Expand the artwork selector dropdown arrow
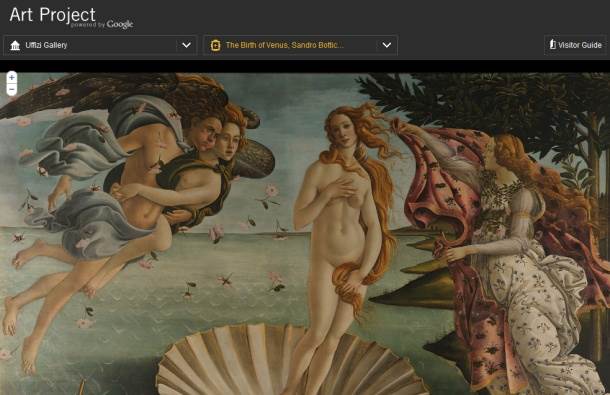This screenshot has height=395, width=610. coord(387,45)
